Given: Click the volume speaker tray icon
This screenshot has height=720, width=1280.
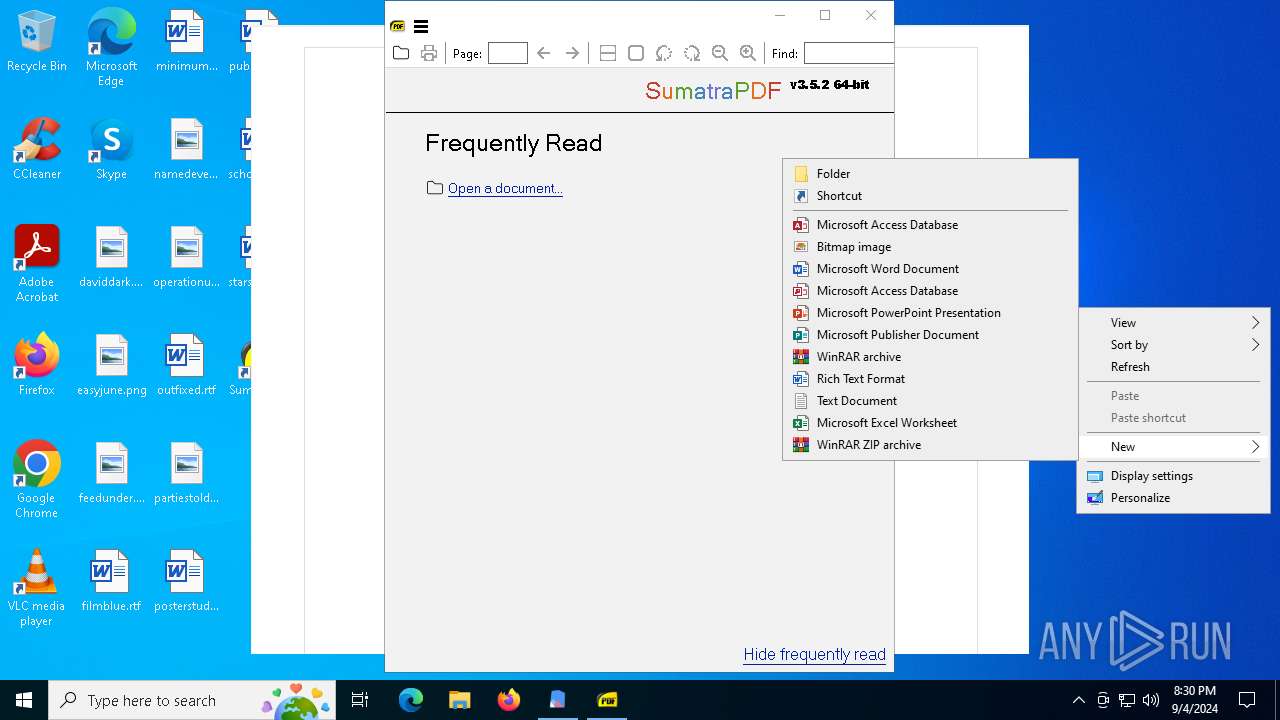Looking at the screenshot, I should click(1150, 700).
